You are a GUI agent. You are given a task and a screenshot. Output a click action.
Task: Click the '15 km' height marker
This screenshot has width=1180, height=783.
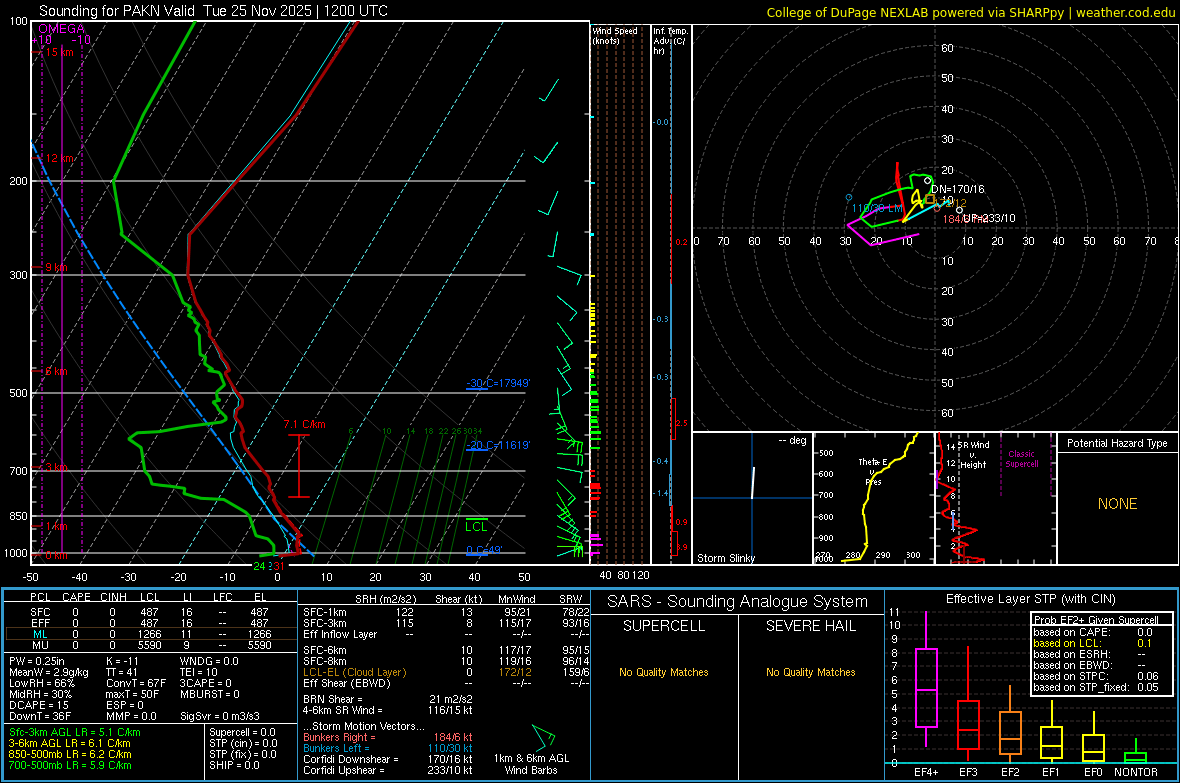coord(59,52)
